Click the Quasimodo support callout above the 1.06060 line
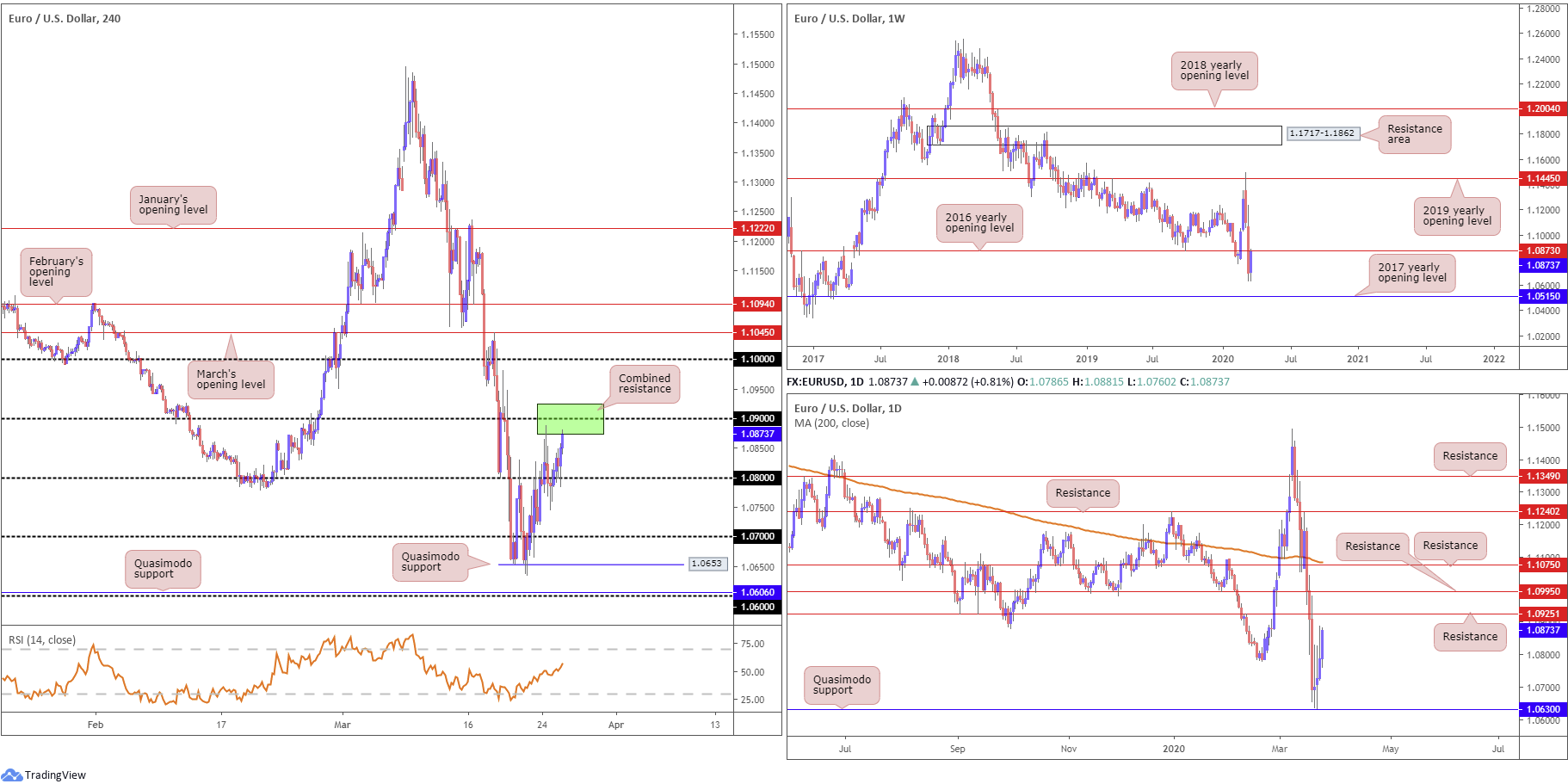This screenshot has width=1568, height=784. click(x=163, y=569)
